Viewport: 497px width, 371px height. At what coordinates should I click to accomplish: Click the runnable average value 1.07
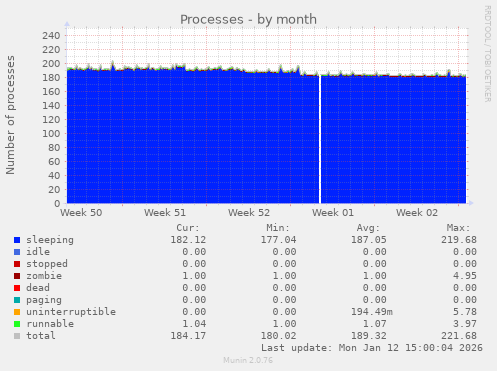(x=375, y=324)
